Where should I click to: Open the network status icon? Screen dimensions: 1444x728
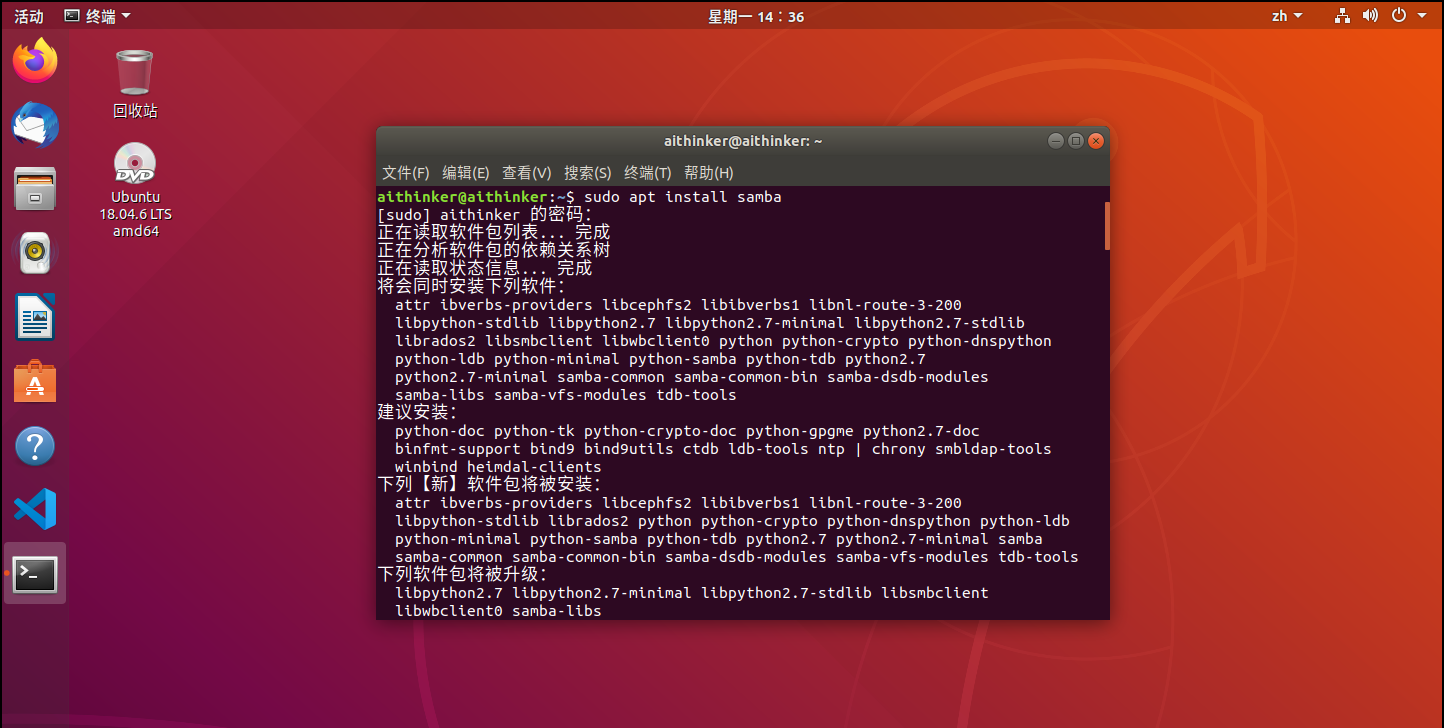click(1342, 15)
